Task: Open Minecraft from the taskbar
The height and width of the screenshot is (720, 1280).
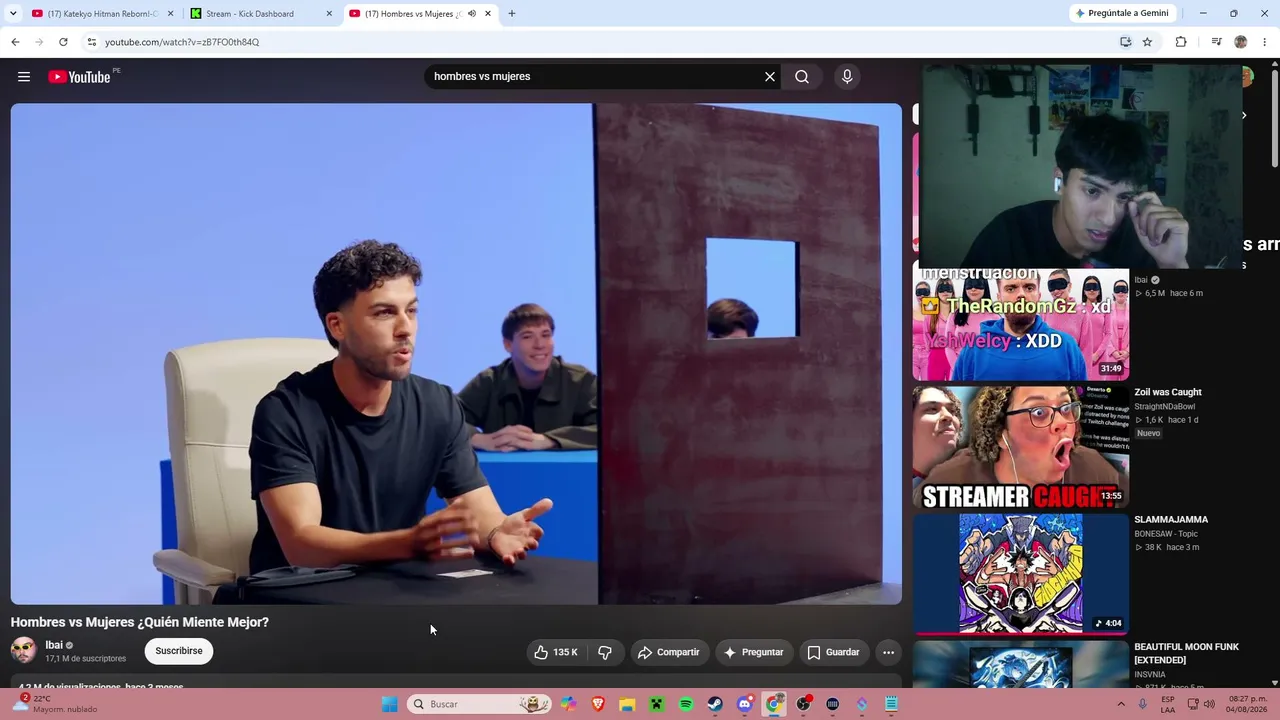Action: point(657,704)
